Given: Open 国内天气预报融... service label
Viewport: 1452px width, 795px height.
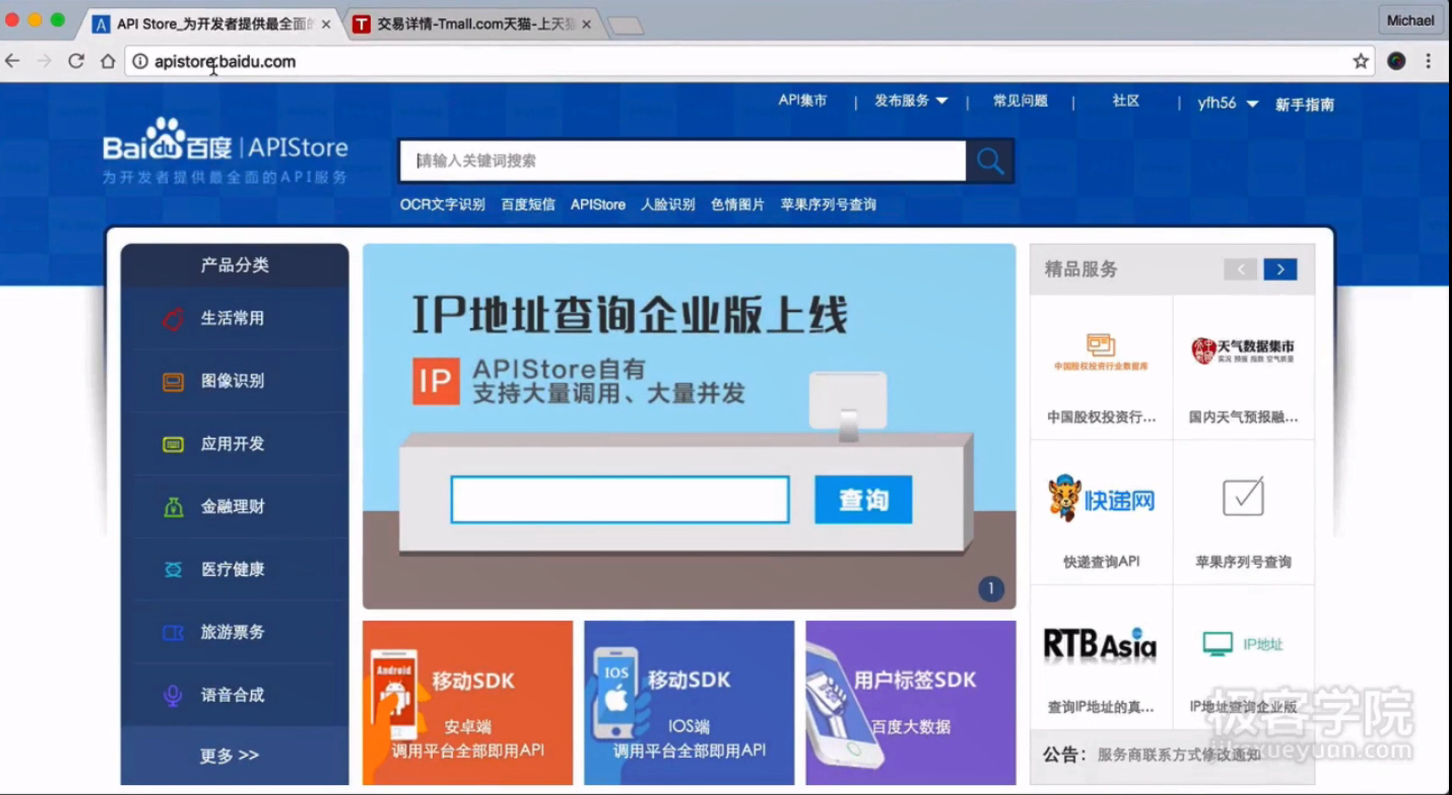Looking at the screenshot, I should pyautogui.click(x=1243, y=417).
